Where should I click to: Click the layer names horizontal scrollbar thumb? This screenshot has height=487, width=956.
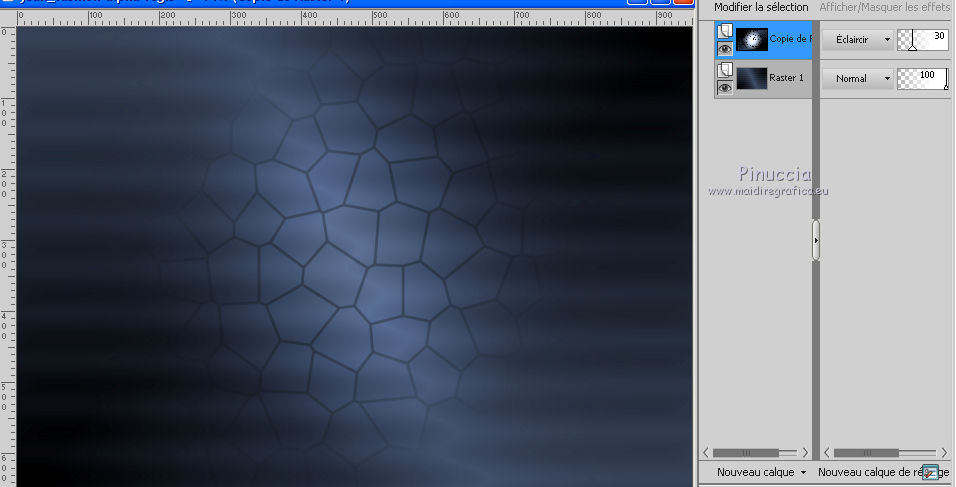click(746, 453)
